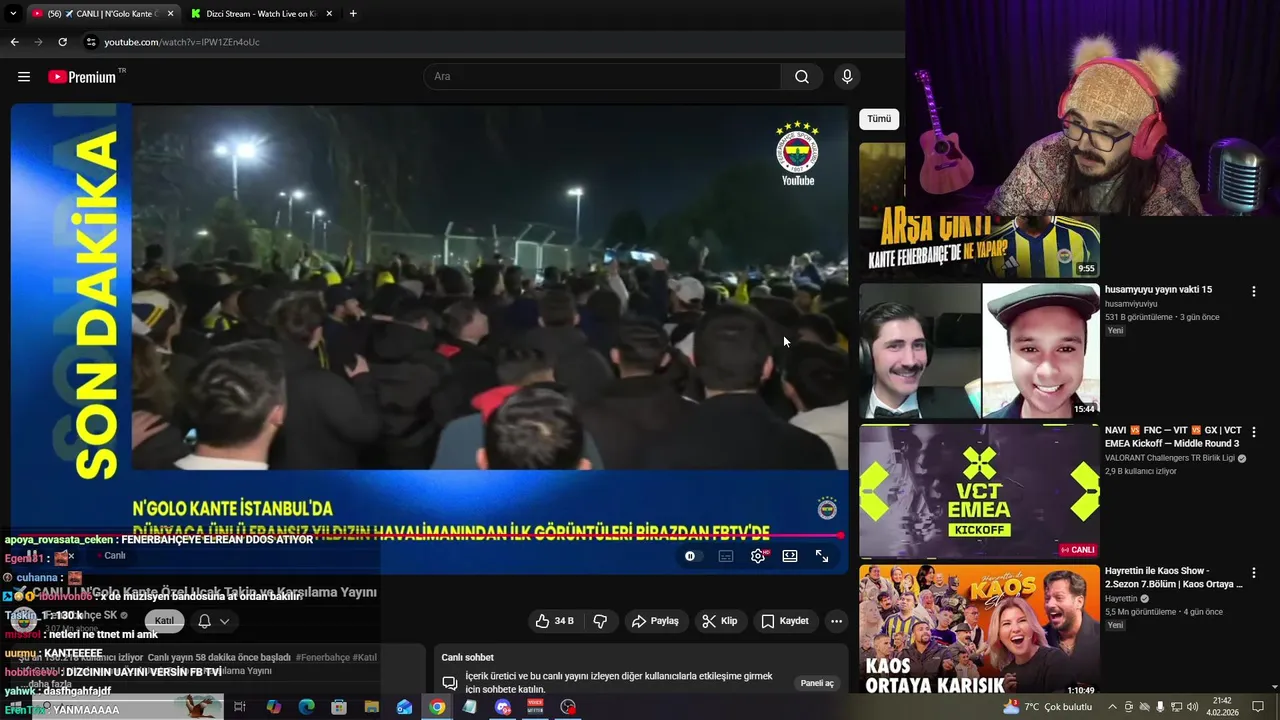Open Outlook mail on taskbar
Screen dimensions: 1280x720
[x=404, y=707]
